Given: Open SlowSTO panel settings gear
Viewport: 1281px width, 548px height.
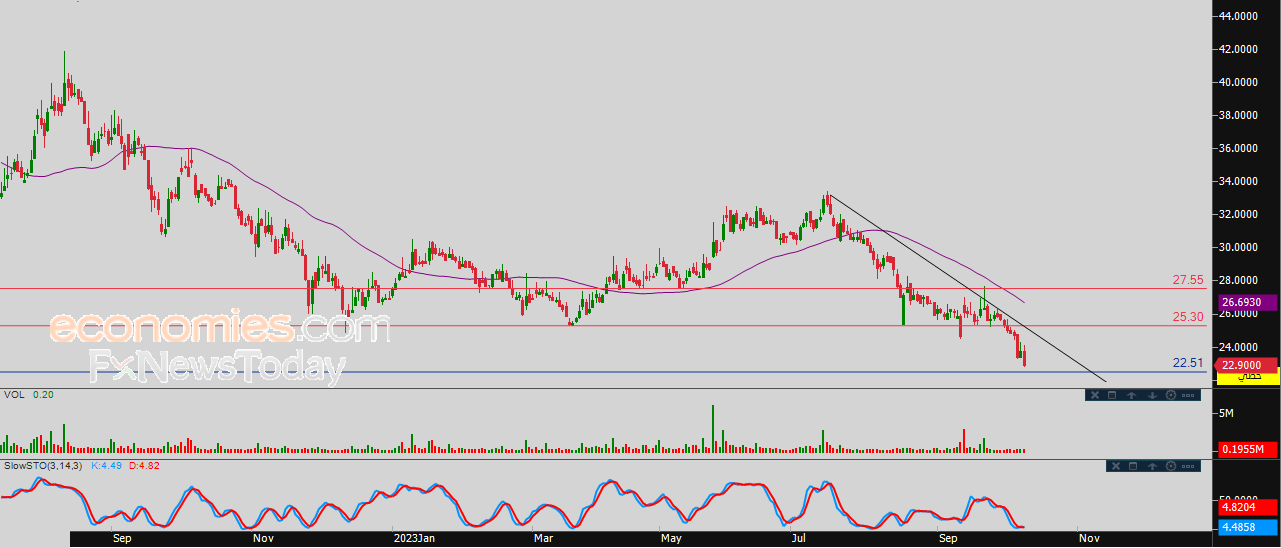Looking at the screenshot, I should 1171,466.
